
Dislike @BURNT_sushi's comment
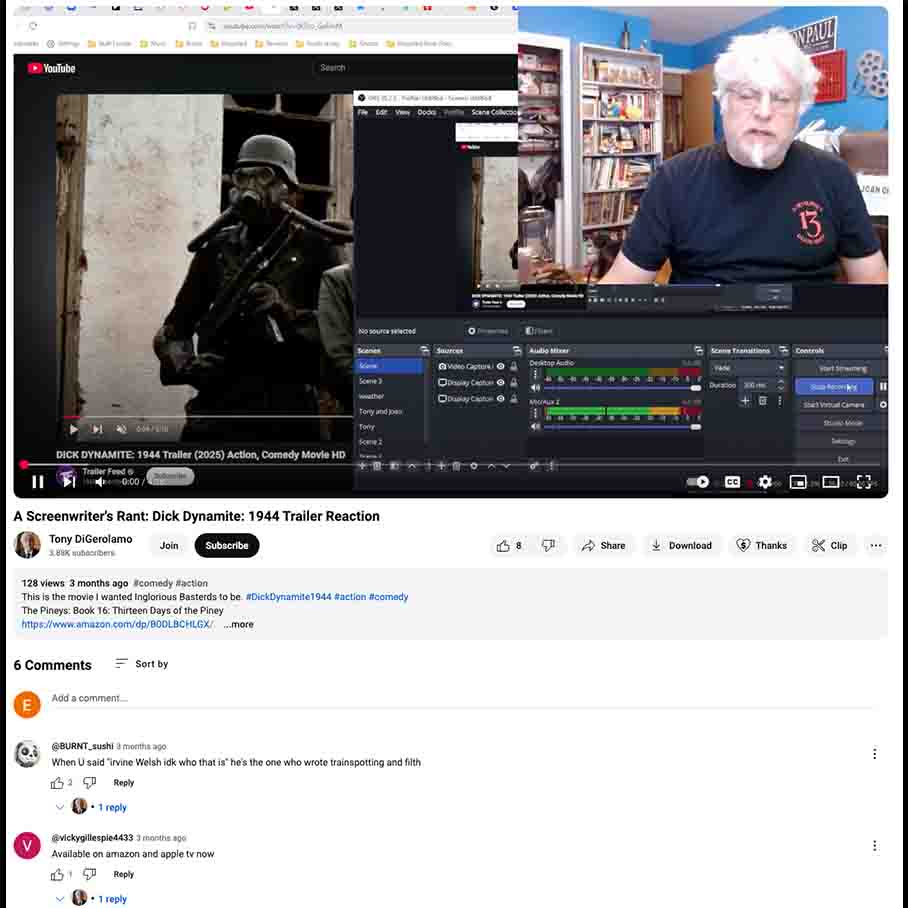pyautogui.click(x=89, y=783)
